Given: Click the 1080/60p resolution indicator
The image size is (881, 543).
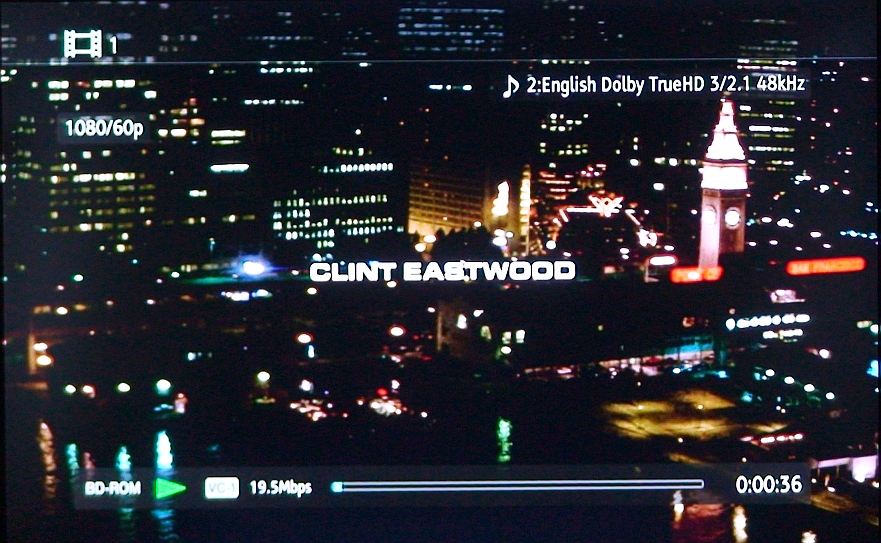Looking at the screenshot, I should [105, 128].
